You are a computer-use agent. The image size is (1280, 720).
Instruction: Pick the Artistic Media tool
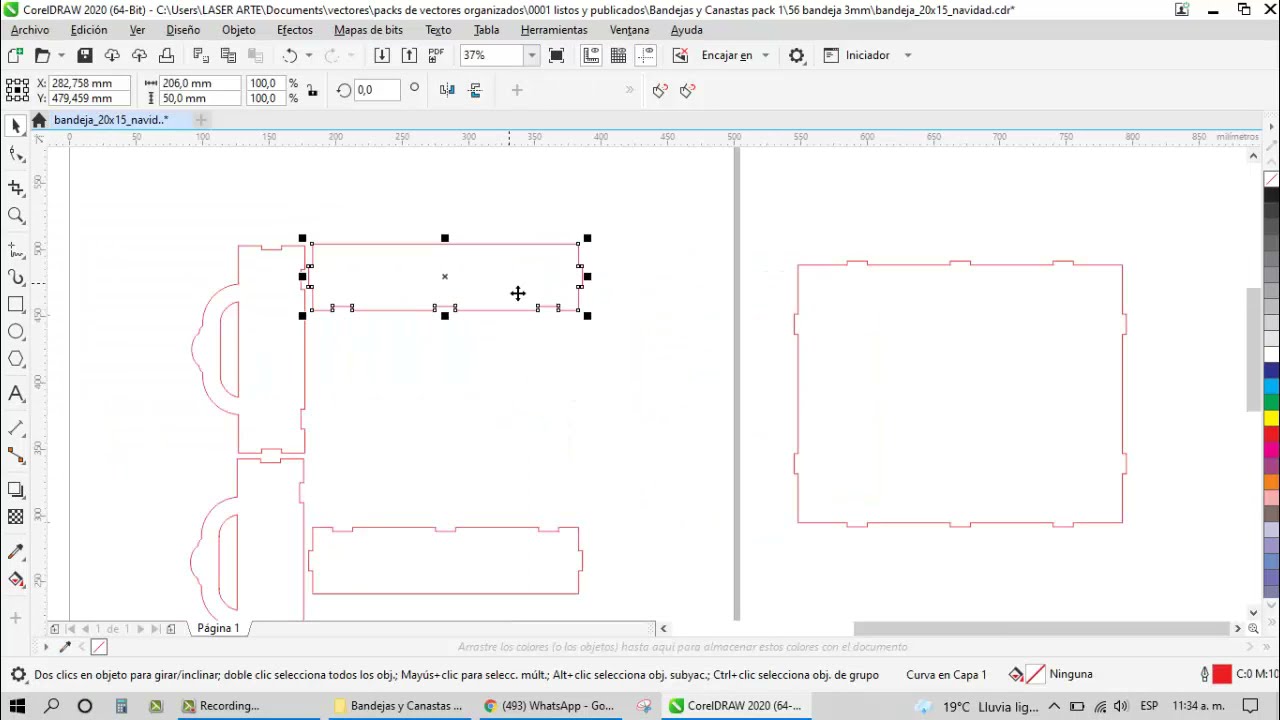click(16, 277)
